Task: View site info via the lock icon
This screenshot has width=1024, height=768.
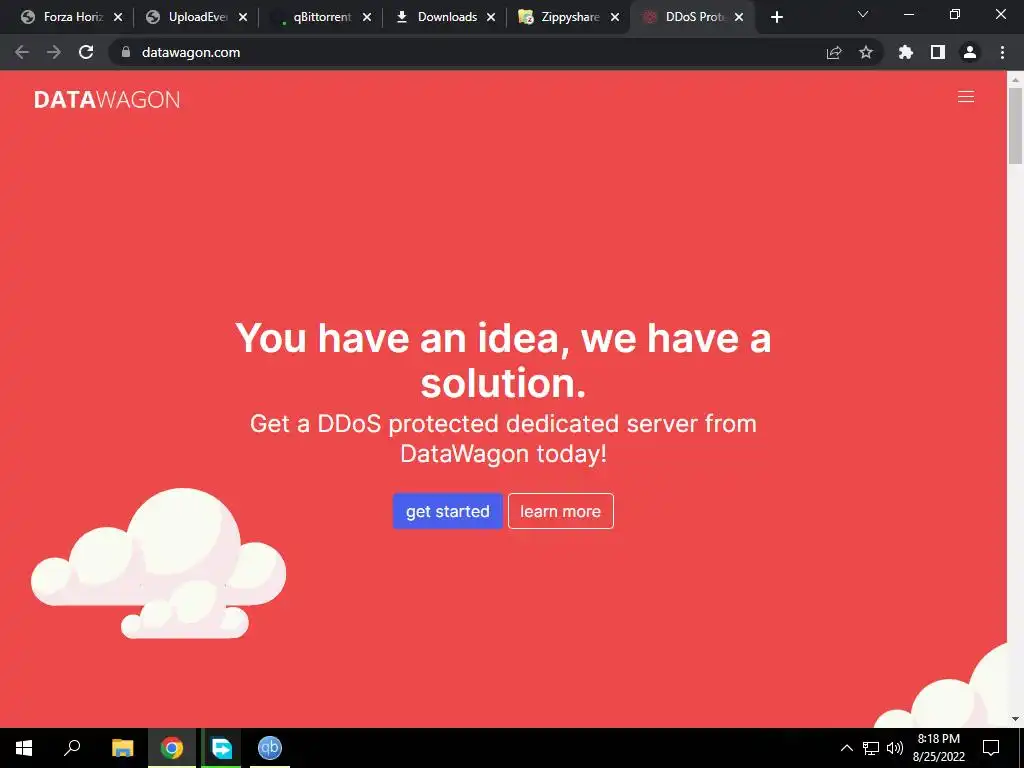Action: point(126,52)
